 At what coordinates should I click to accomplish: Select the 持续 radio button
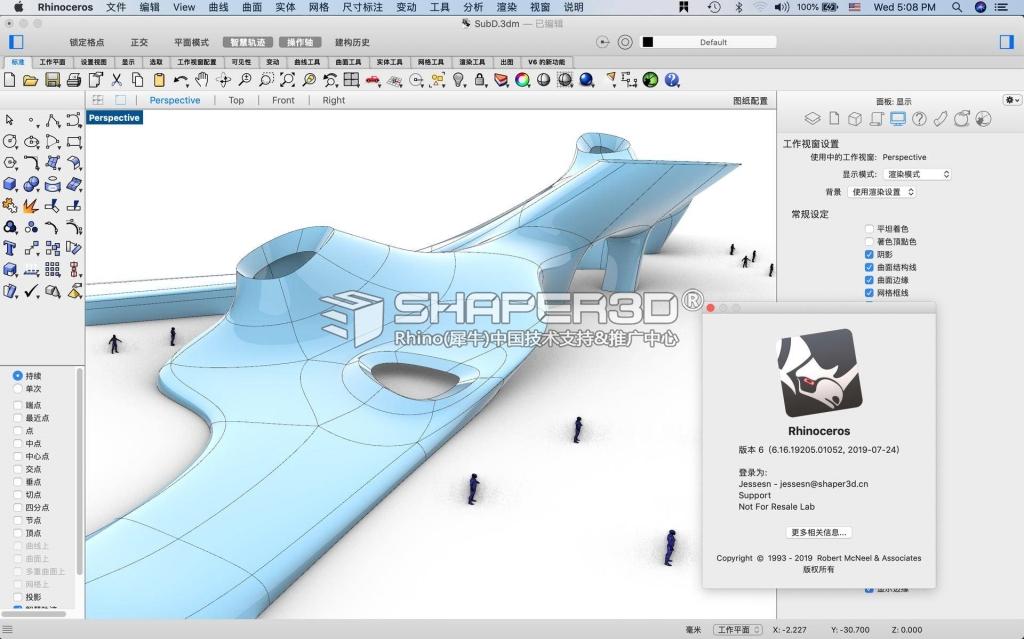tap(18, 376)
